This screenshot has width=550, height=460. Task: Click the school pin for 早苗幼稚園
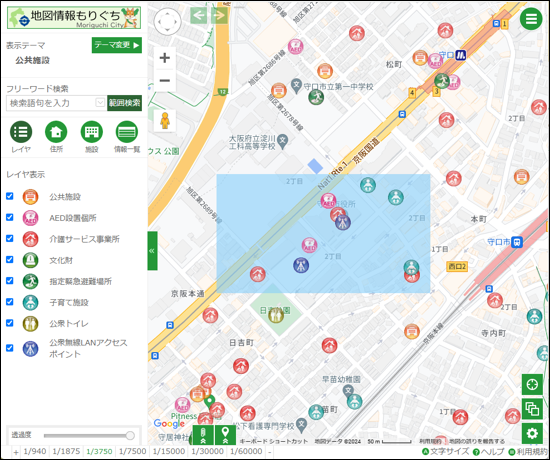[x=348, y=390]
